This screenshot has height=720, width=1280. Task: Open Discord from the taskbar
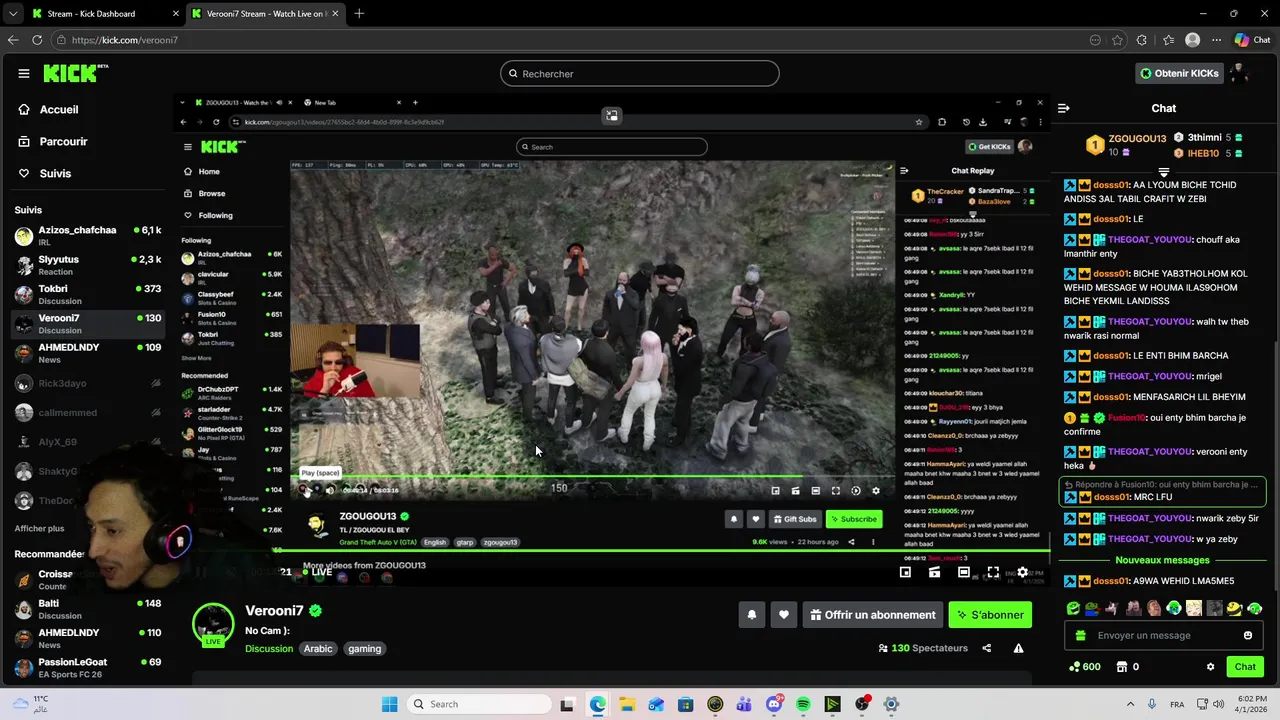point(774,704)
